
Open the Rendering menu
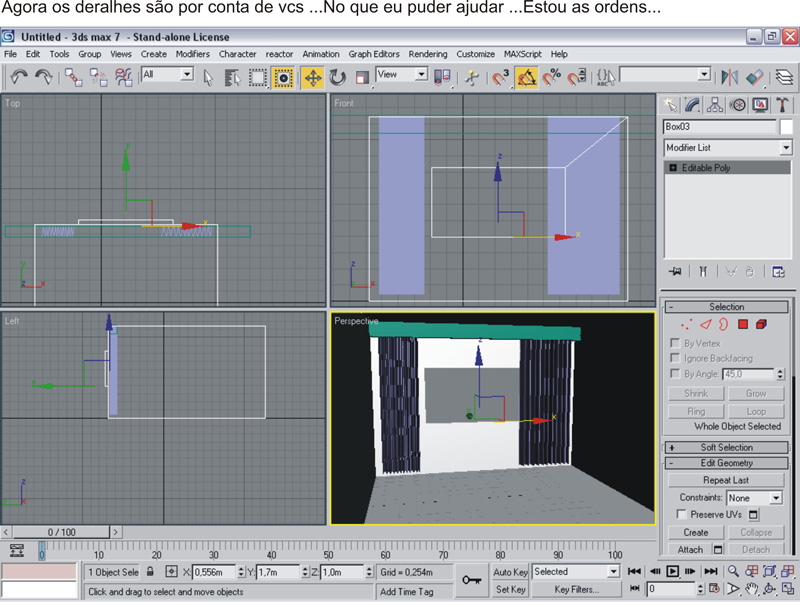pyautogui.click(x=428, y=54)
